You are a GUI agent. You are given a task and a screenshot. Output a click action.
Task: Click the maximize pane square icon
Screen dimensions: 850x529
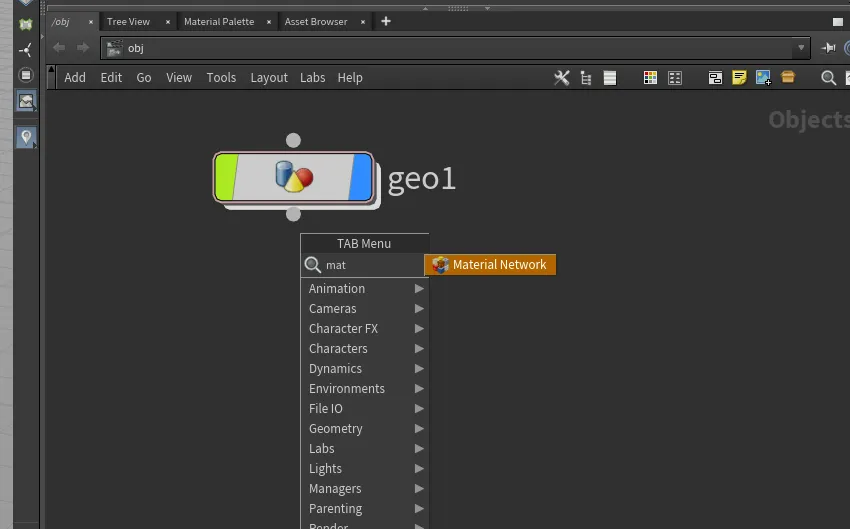[838, 22]
